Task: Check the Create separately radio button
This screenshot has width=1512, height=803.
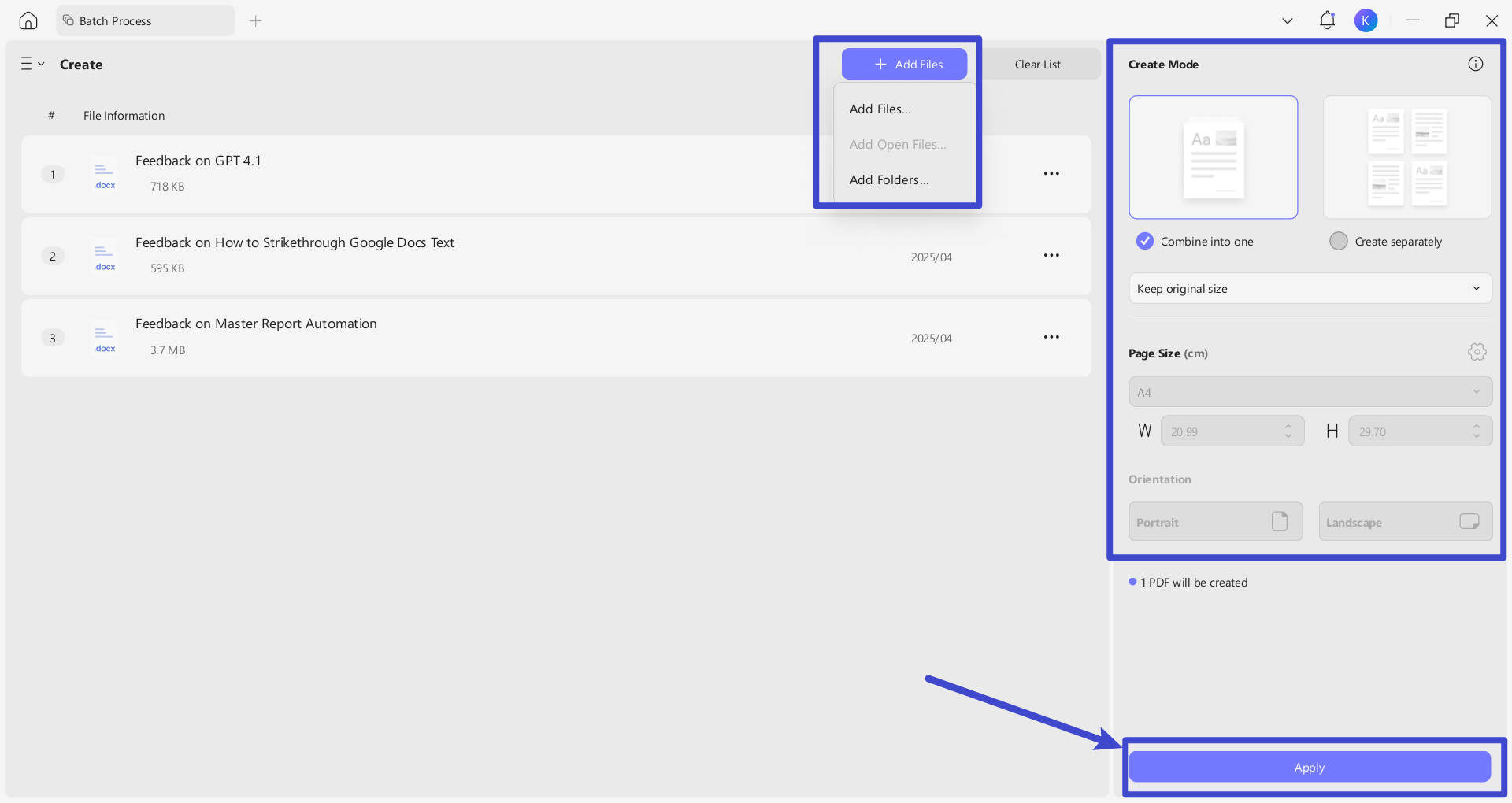Action: click(x=1339, y=241)
